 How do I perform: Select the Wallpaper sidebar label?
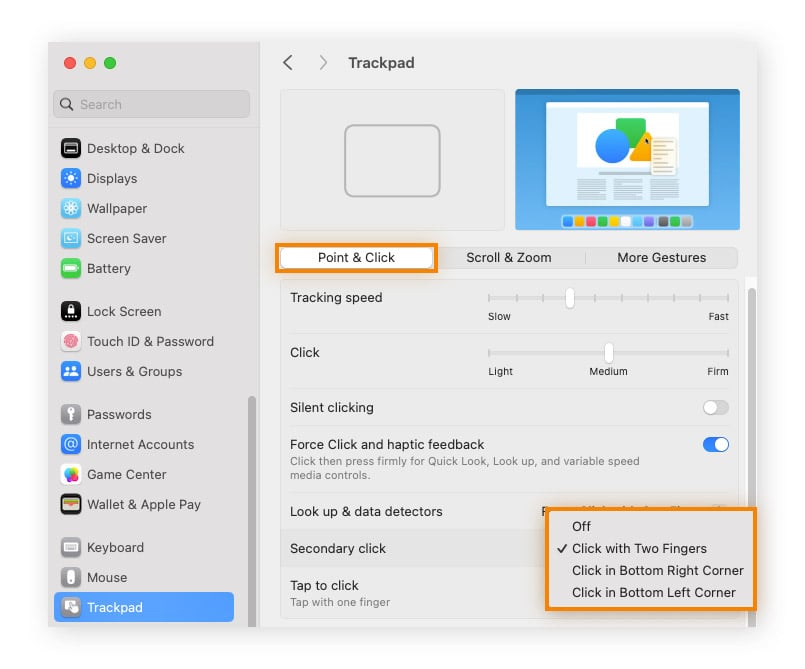(x=117, y=208)
